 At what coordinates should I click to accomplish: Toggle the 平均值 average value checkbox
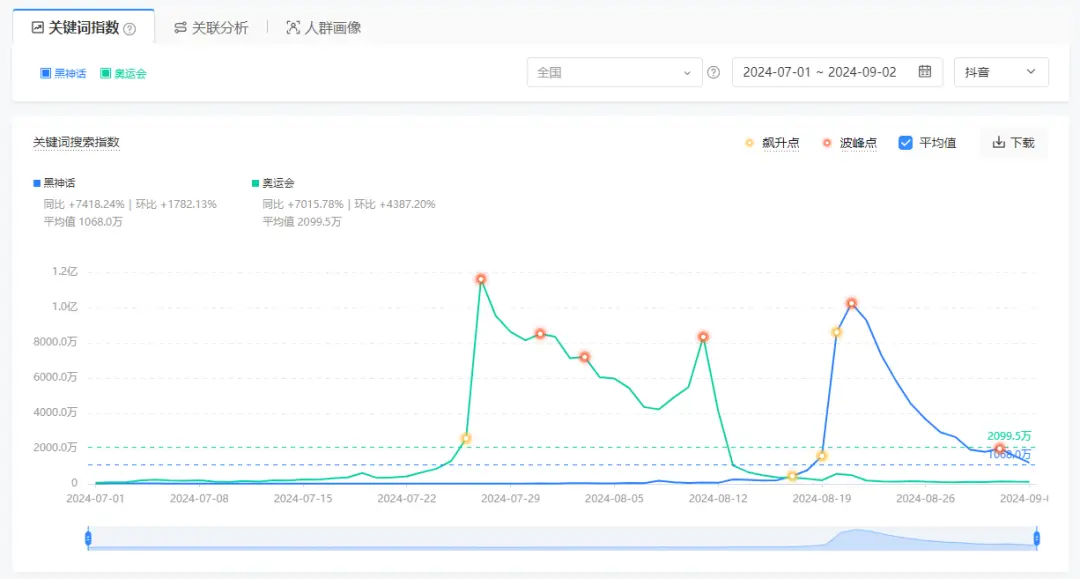(x=905, y=142)
